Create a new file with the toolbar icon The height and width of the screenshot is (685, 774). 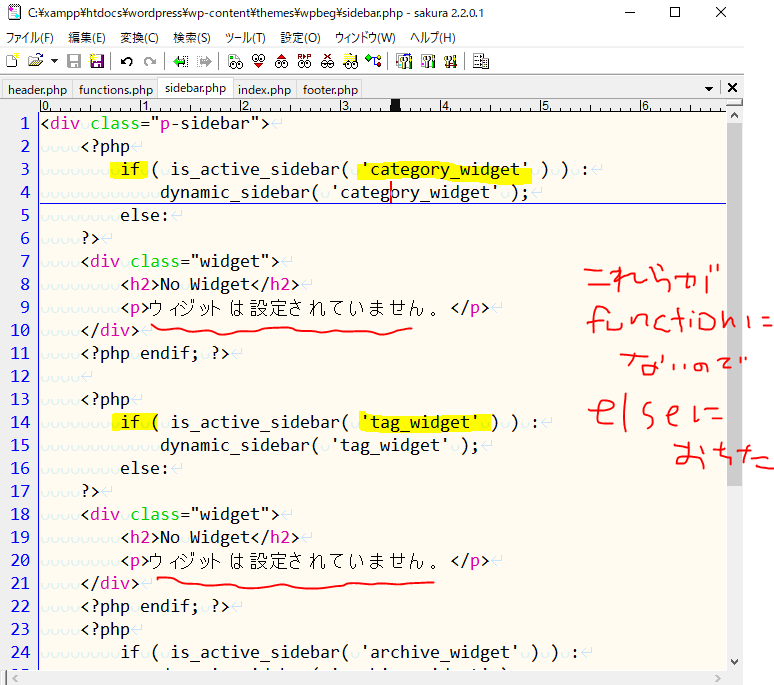[12, 61]
